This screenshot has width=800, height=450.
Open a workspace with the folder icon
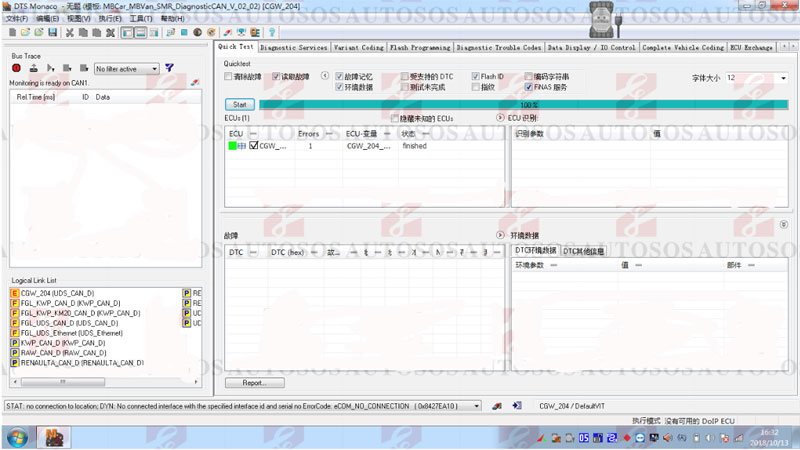(26, 33)
